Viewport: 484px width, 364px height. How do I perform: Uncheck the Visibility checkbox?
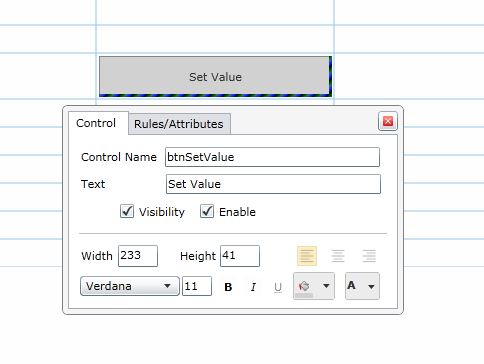(127, 212)
